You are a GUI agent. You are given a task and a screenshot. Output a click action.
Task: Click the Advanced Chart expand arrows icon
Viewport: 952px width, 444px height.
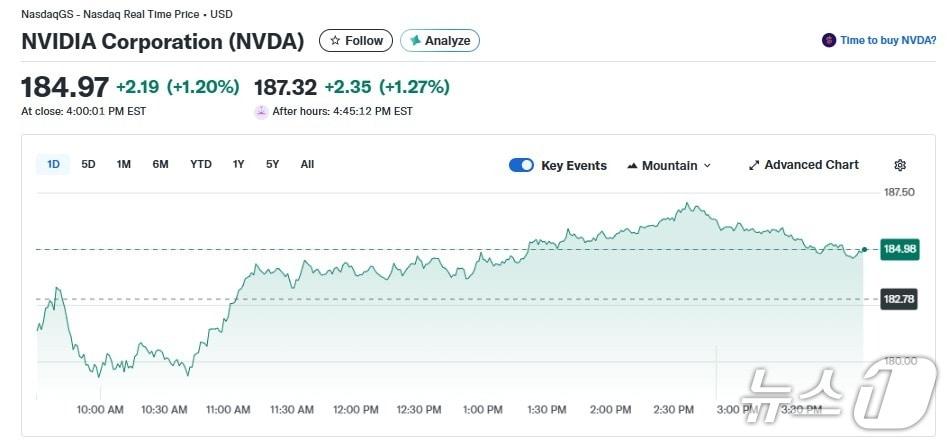[x=754, y=165]
